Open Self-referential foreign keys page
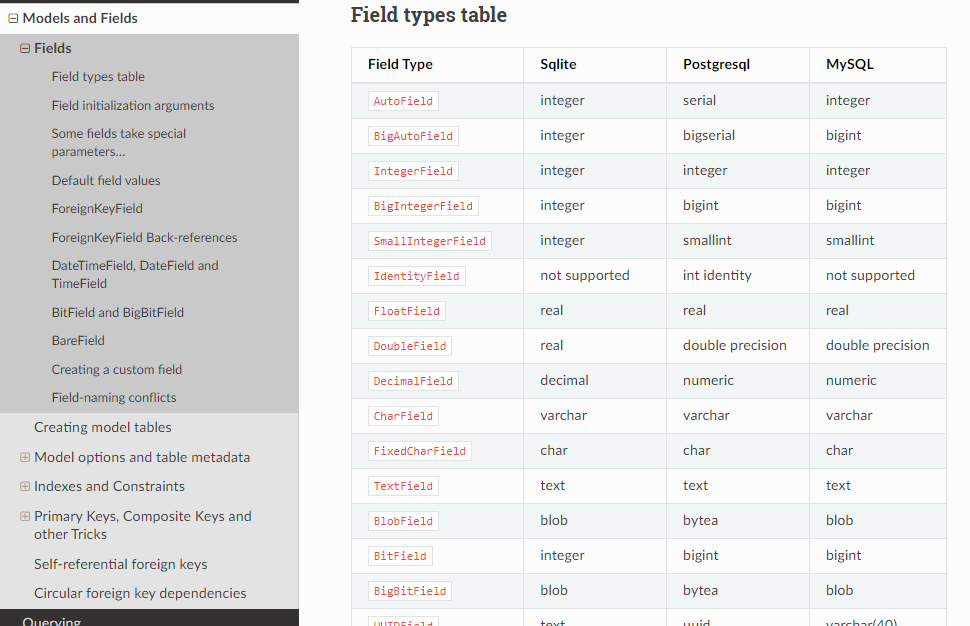 pos(121,564)
